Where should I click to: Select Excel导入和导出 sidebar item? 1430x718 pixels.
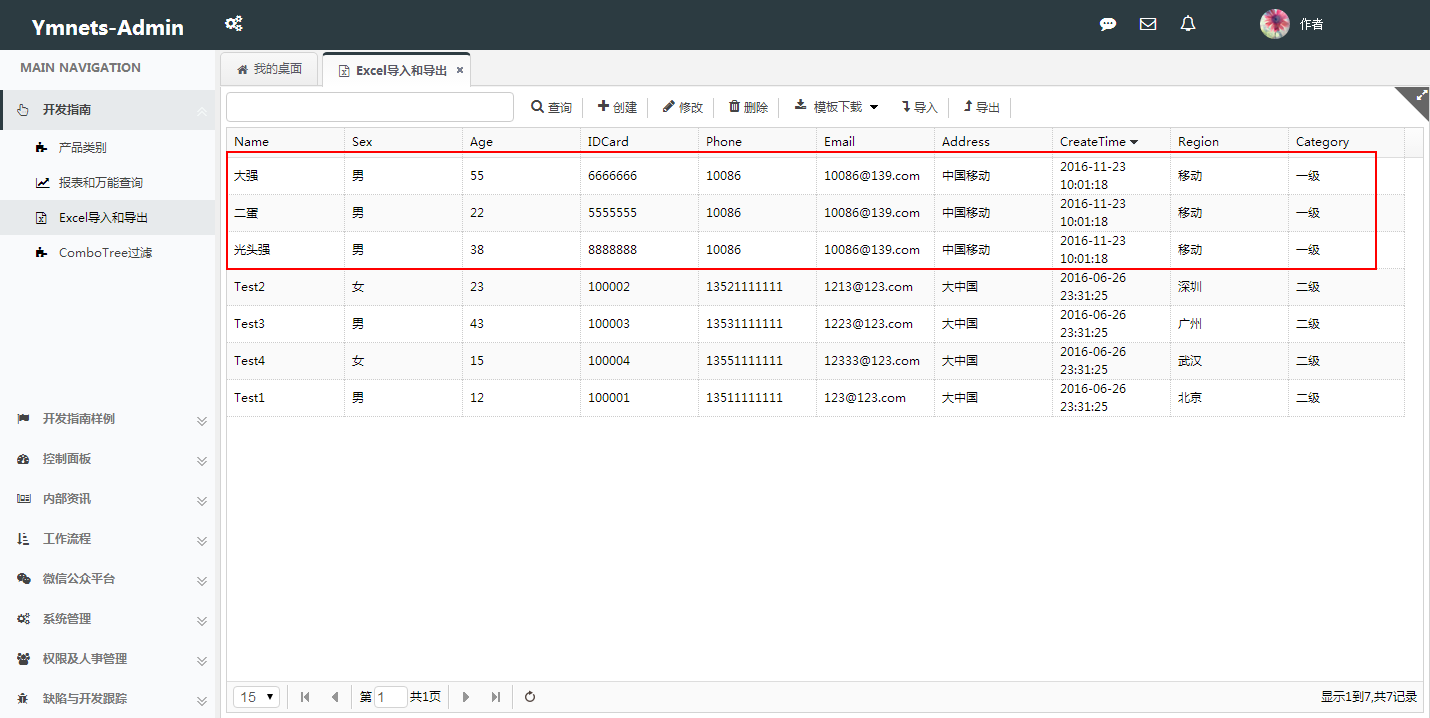(108, 218)
